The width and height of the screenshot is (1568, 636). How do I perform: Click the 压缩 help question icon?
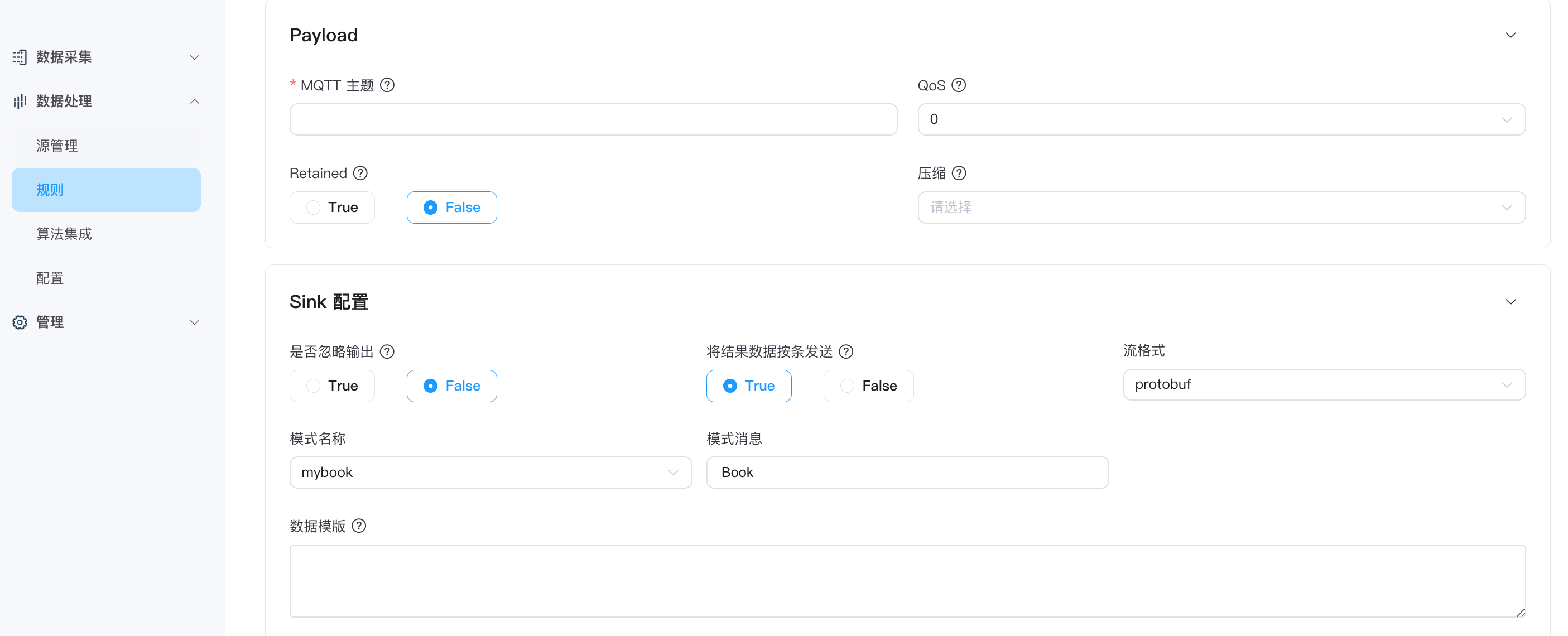[959, 174]
